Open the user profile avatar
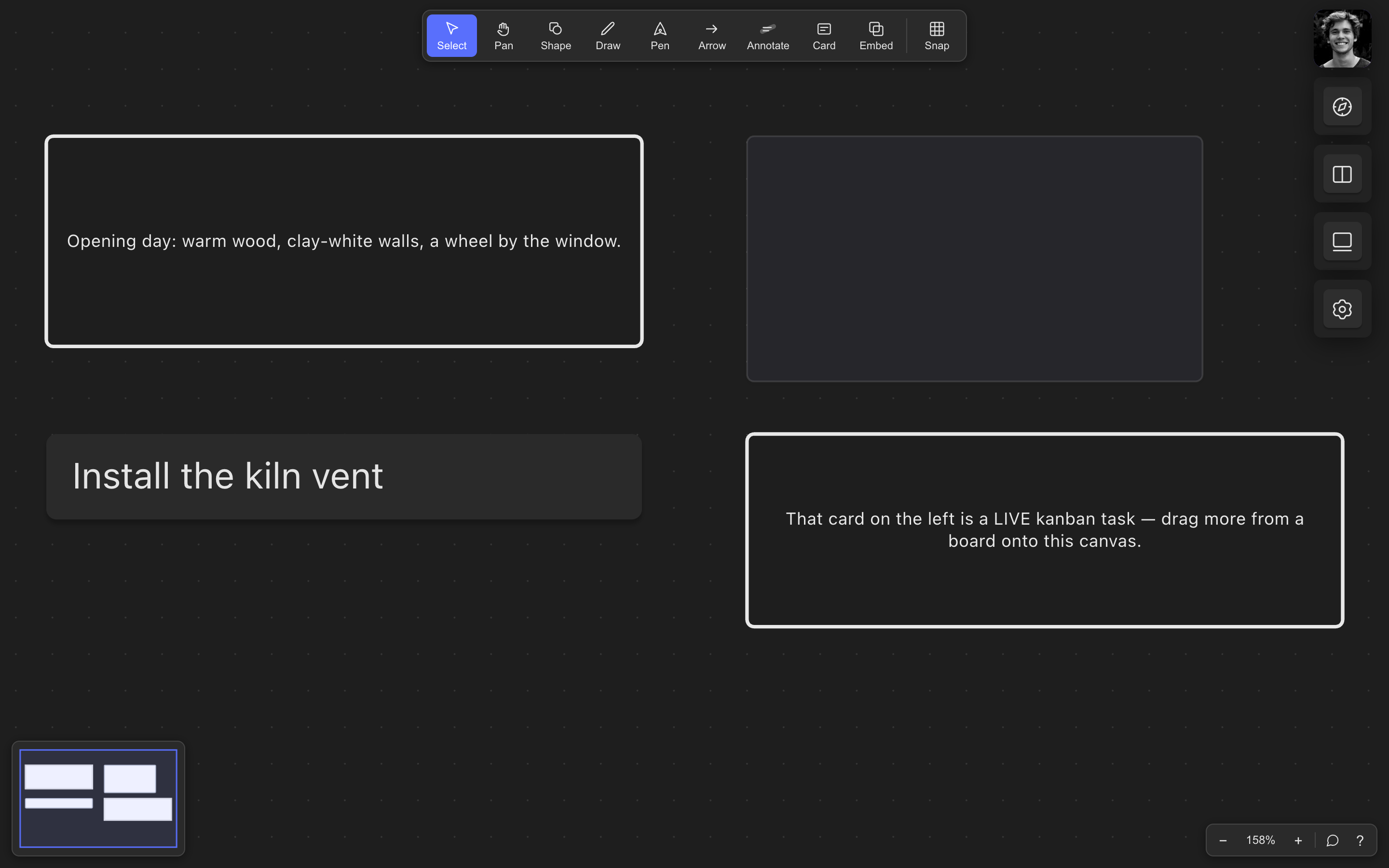This screenshot has width=1389, height=868. 1342,39
